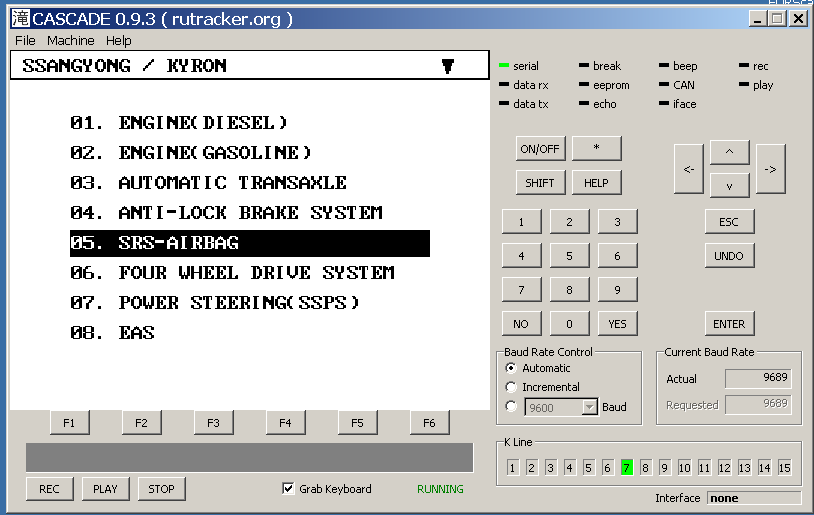Select the fixed Baud radio option
The height and width of the screenshot is (515, 814).
pos(511,406)
